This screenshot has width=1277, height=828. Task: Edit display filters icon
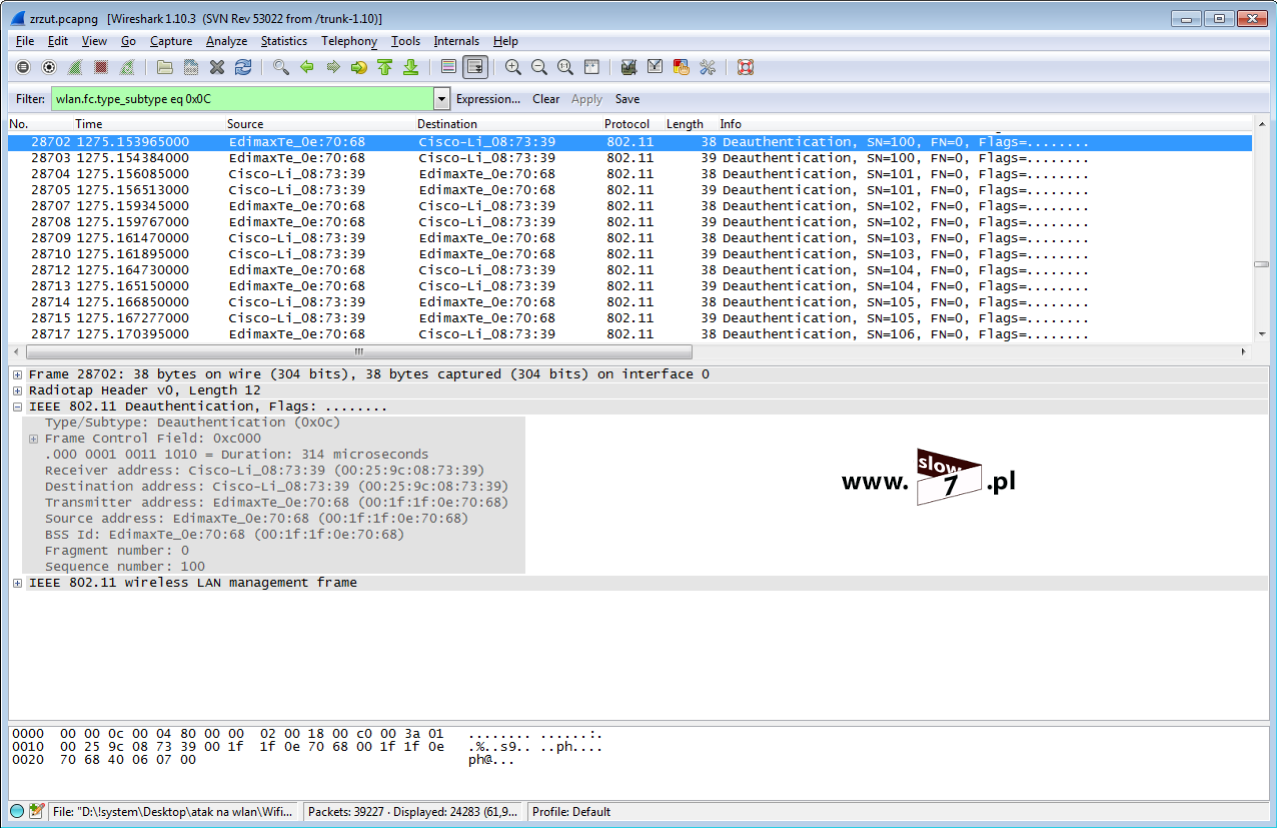tap(655, 67)
